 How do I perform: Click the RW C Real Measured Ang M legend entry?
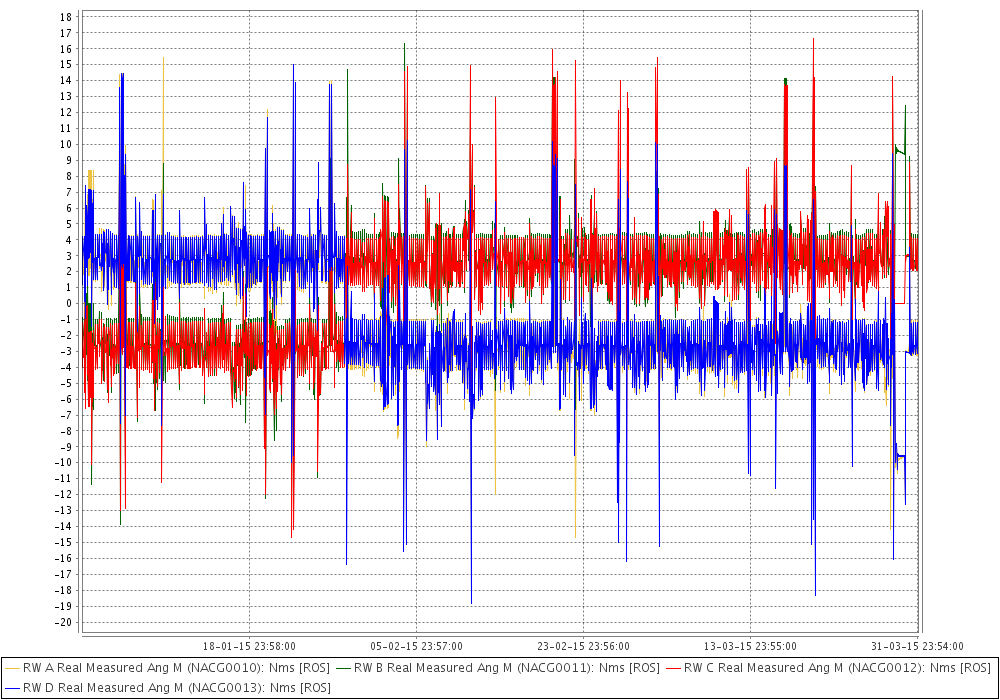pyautogui.click(x=828, y=668)
